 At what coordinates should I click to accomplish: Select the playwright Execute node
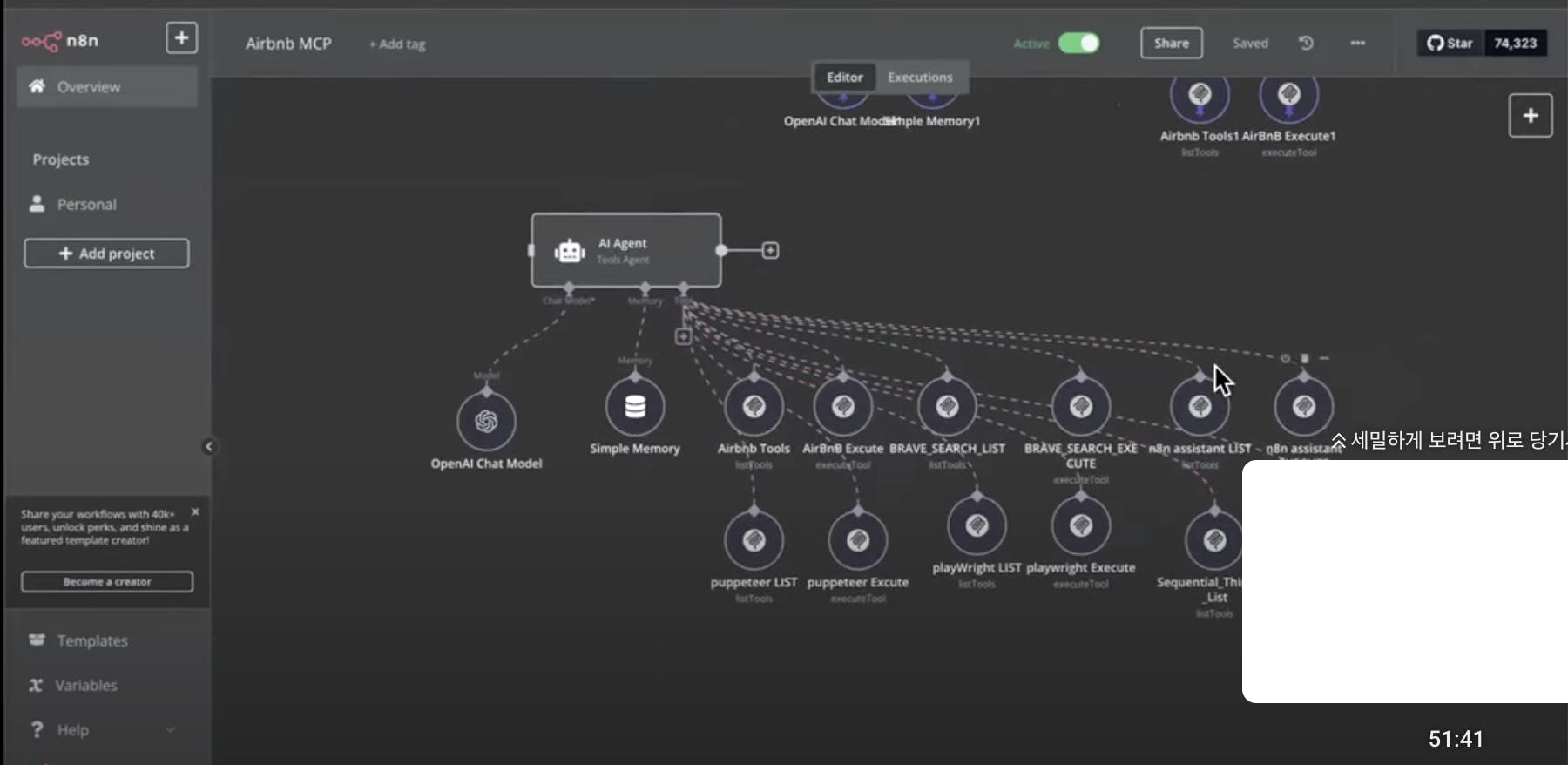click(1081, 525)
